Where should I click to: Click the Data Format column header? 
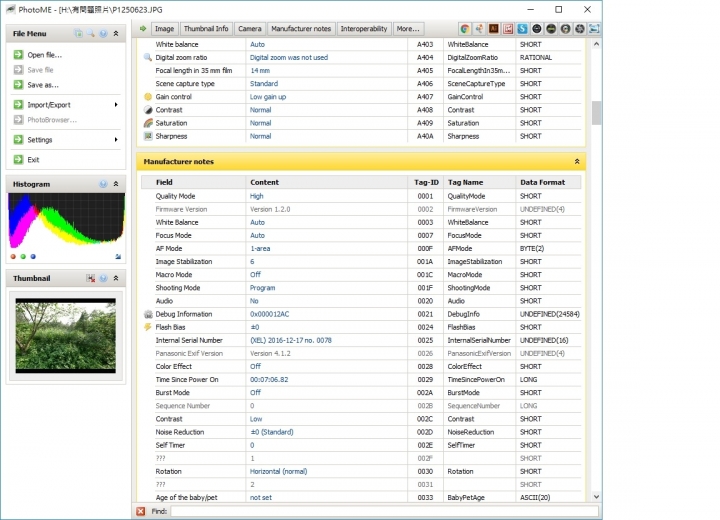click(x=549, y=182)
